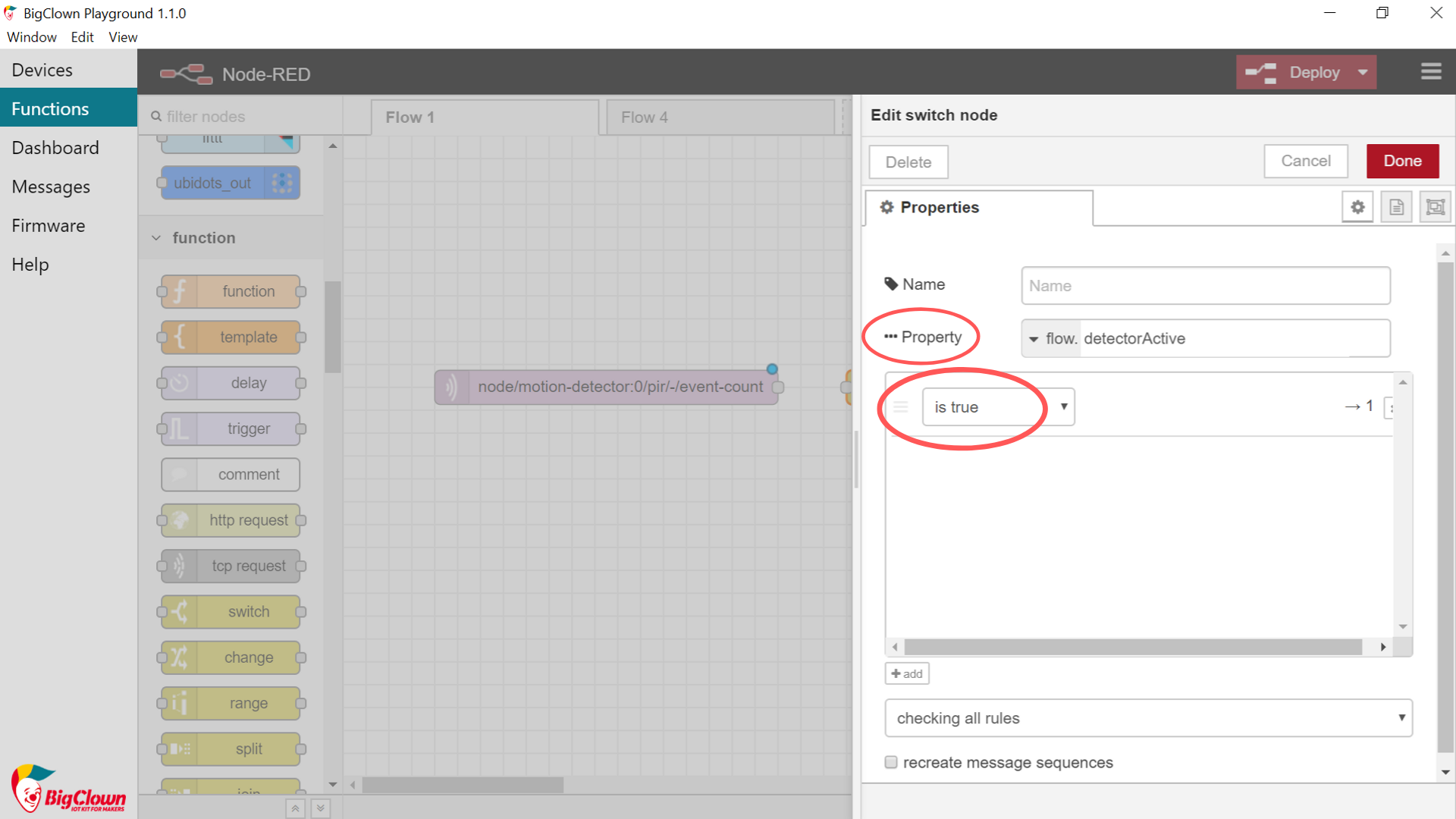Select the template node in palette

tap(231, 337)
